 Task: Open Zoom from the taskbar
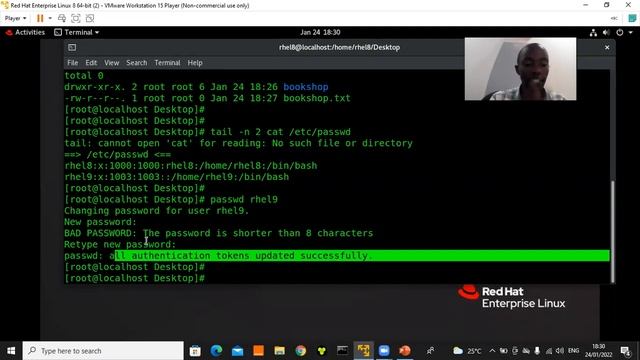[x=384, y=351]
